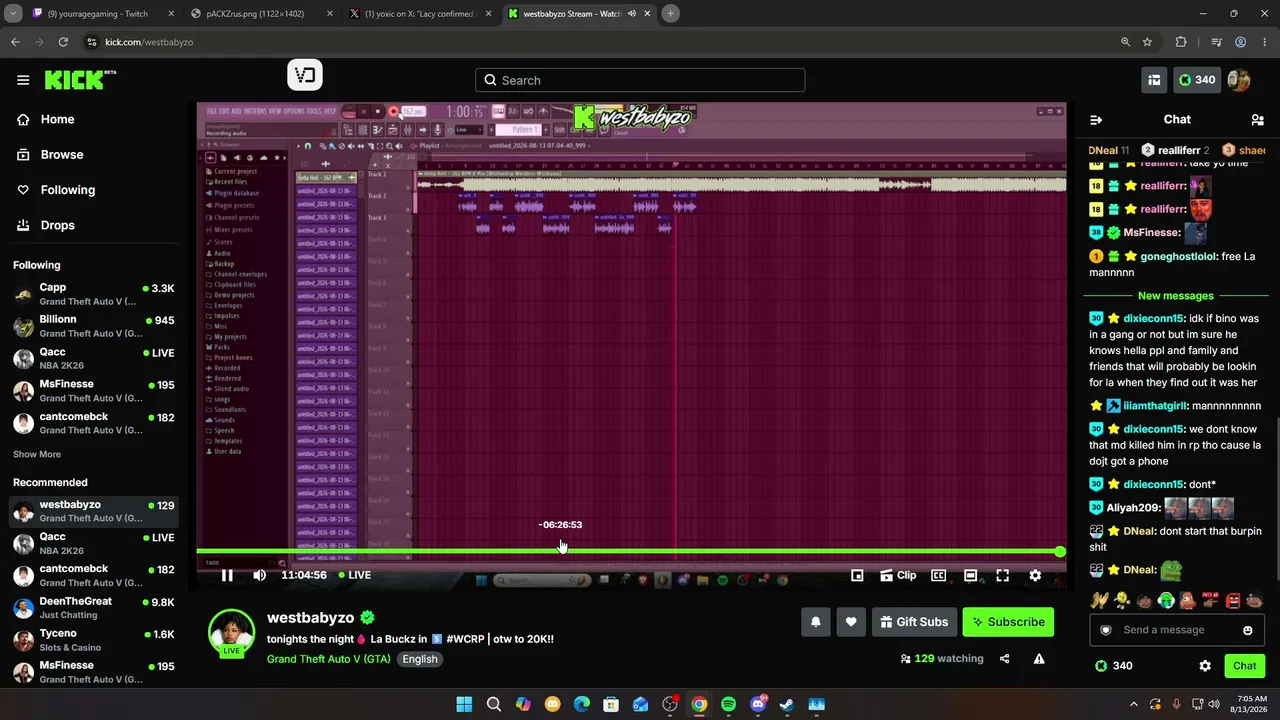
Task: Expand the Show More following list
Action: [37, 454]
